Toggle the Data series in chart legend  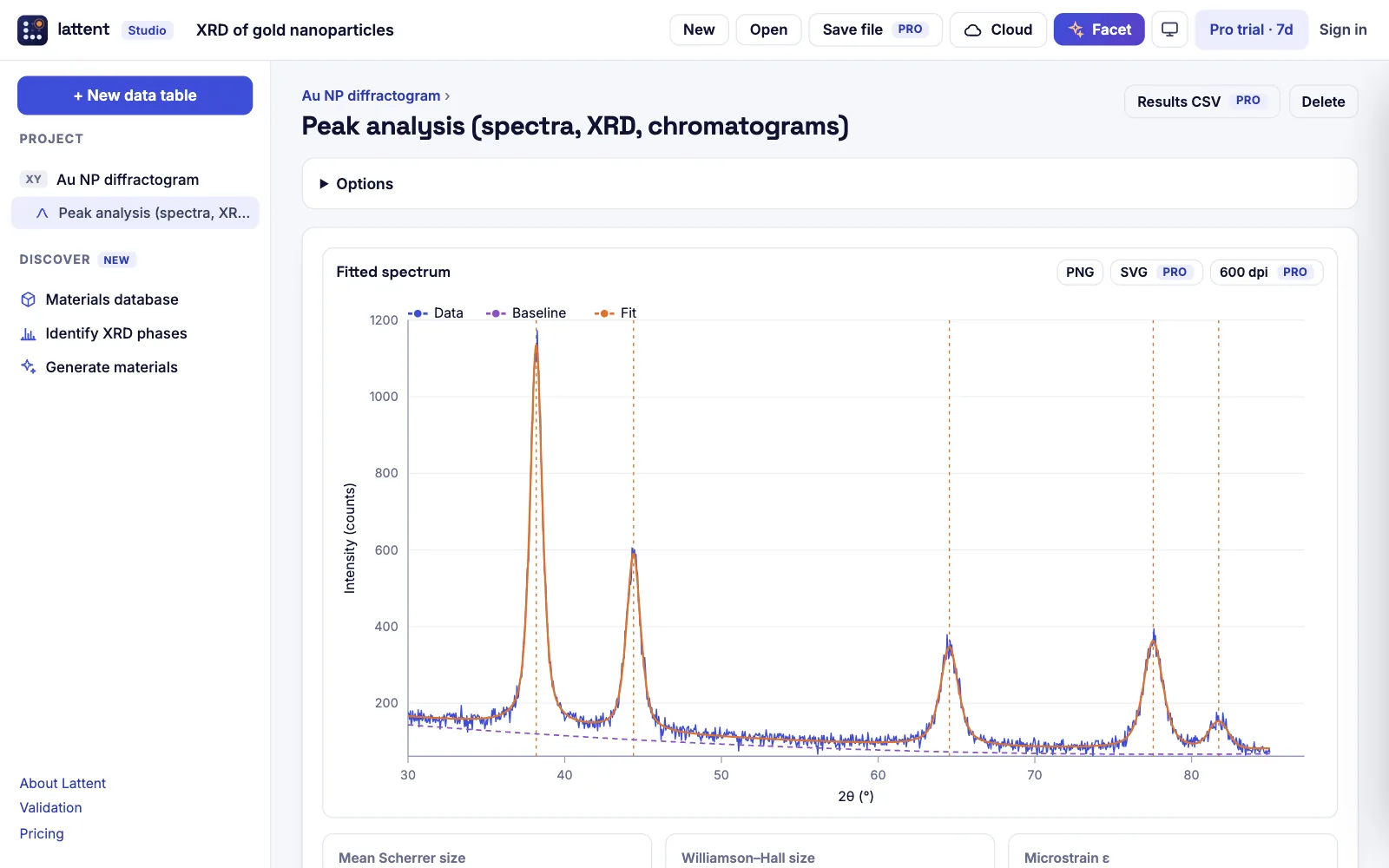tap(436, 312)
